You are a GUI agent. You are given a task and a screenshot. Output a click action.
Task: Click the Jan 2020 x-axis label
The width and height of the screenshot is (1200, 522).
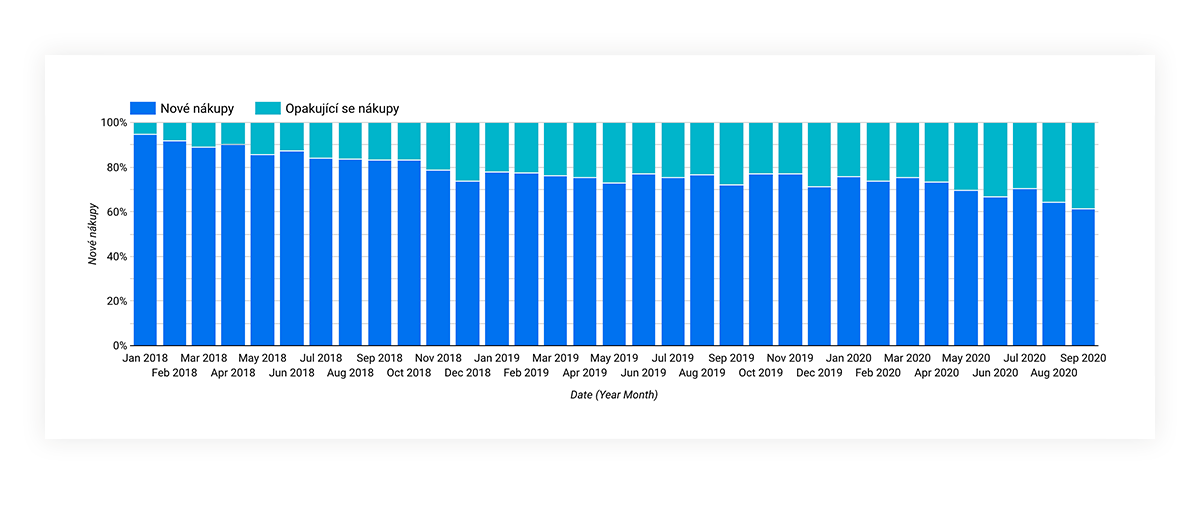[849, 357]
